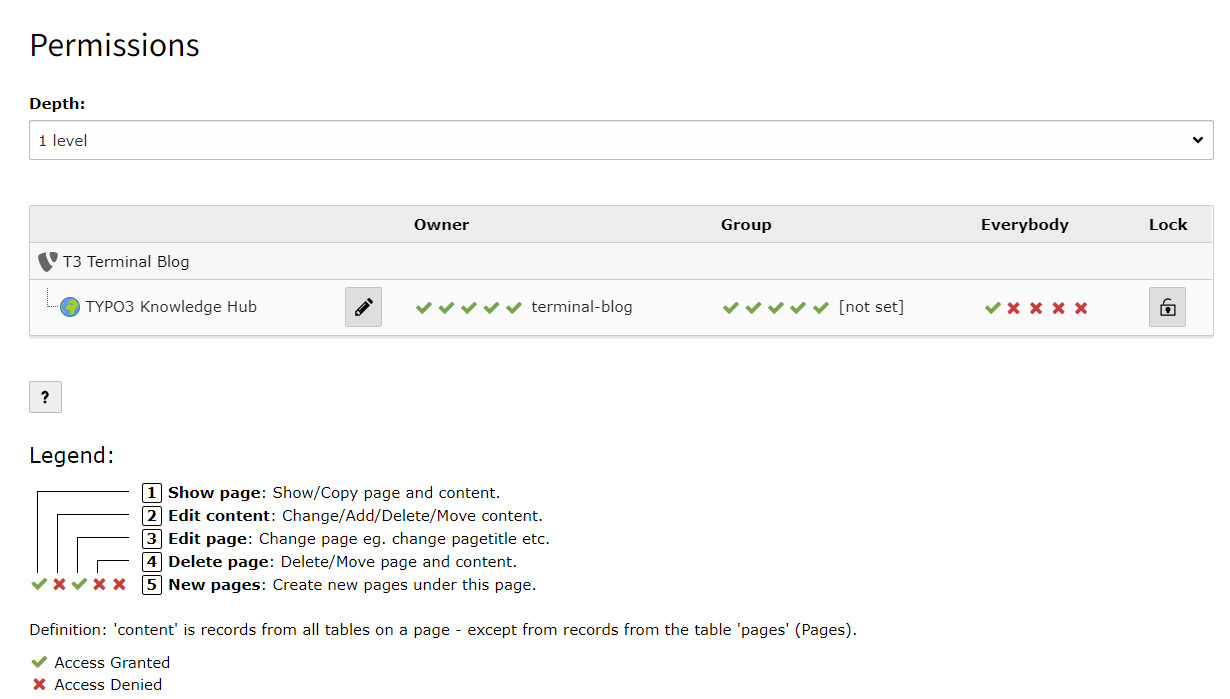Click the Legend heading

[72, 456]
